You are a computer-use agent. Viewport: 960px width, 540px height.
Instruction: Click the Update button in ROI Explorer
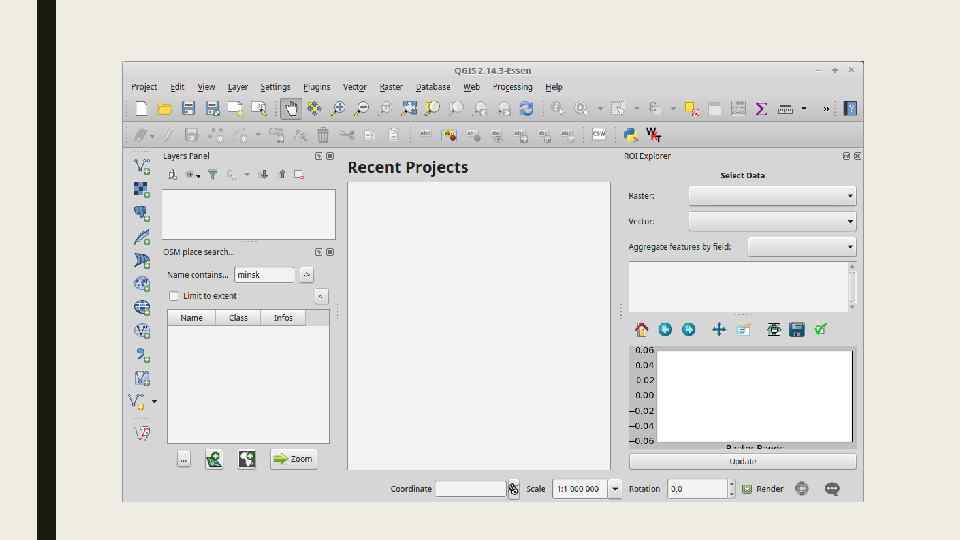(742, 461)
